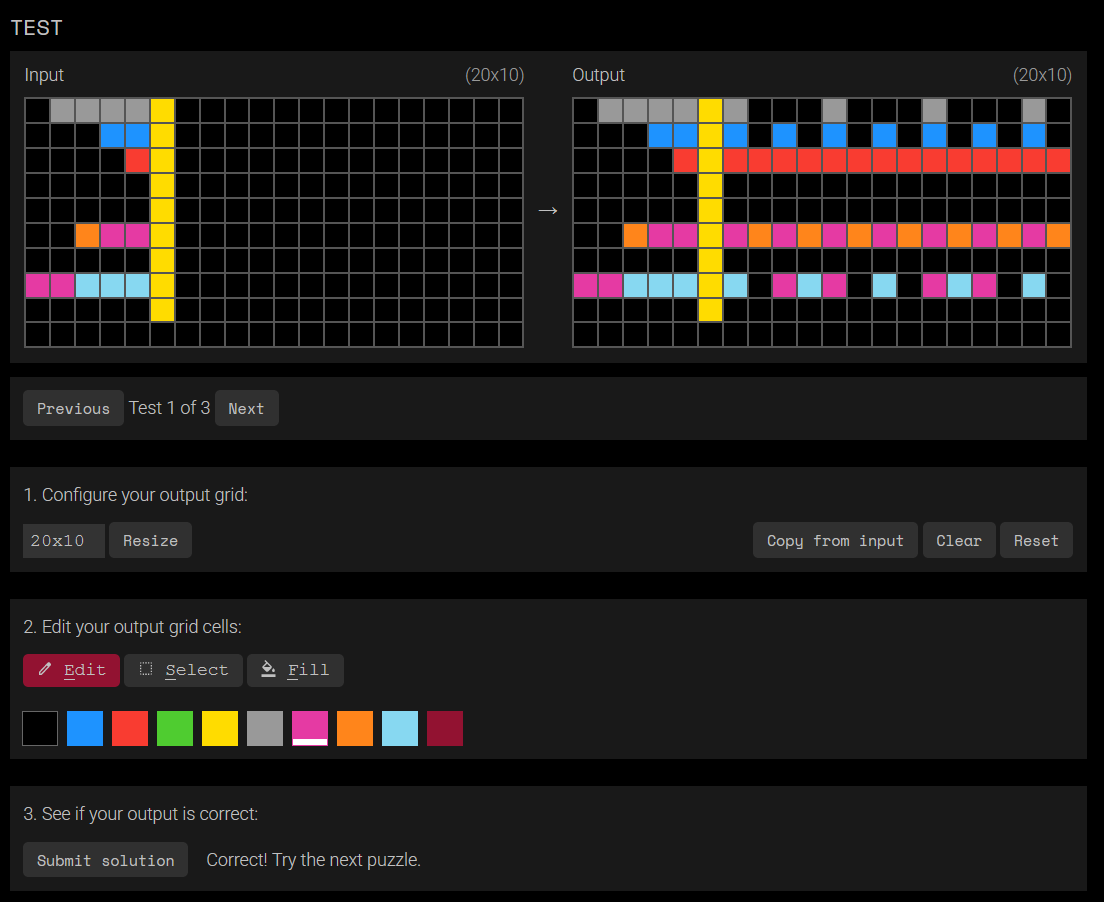Pick the magenta color swatch
Image resolution: width=1104 pixels, height=902 pixels.
pyautogui.click(x=310, y=728)
